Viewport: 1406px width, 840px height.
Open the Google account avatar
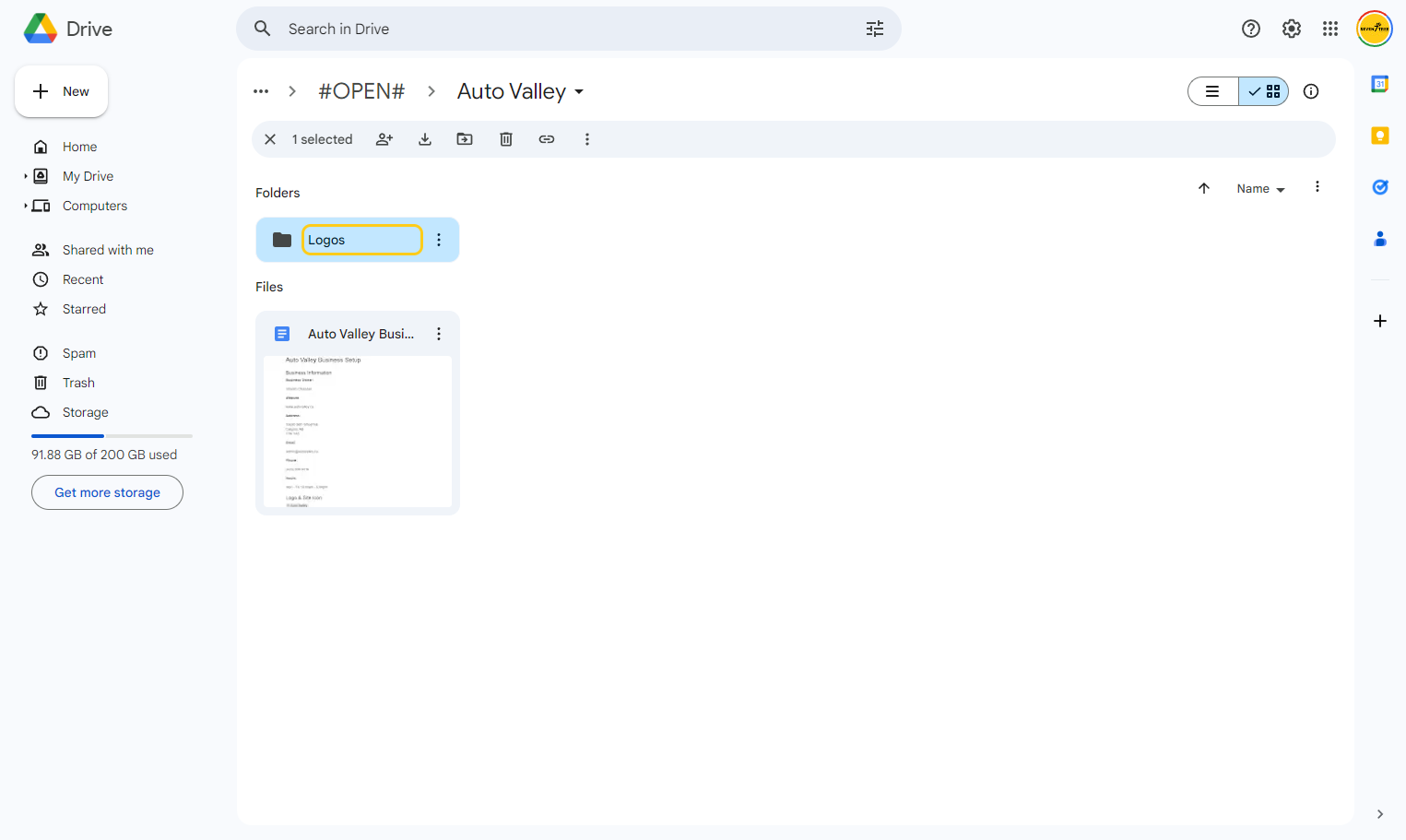pyautogui.click(x=1375, y=29)
